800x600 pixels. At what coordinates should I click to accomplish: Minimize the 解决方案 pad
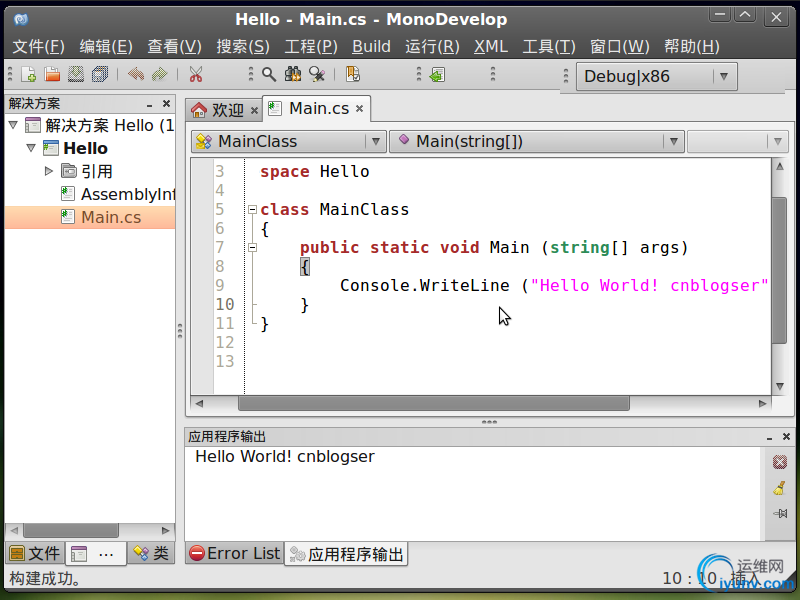[149, 105]
